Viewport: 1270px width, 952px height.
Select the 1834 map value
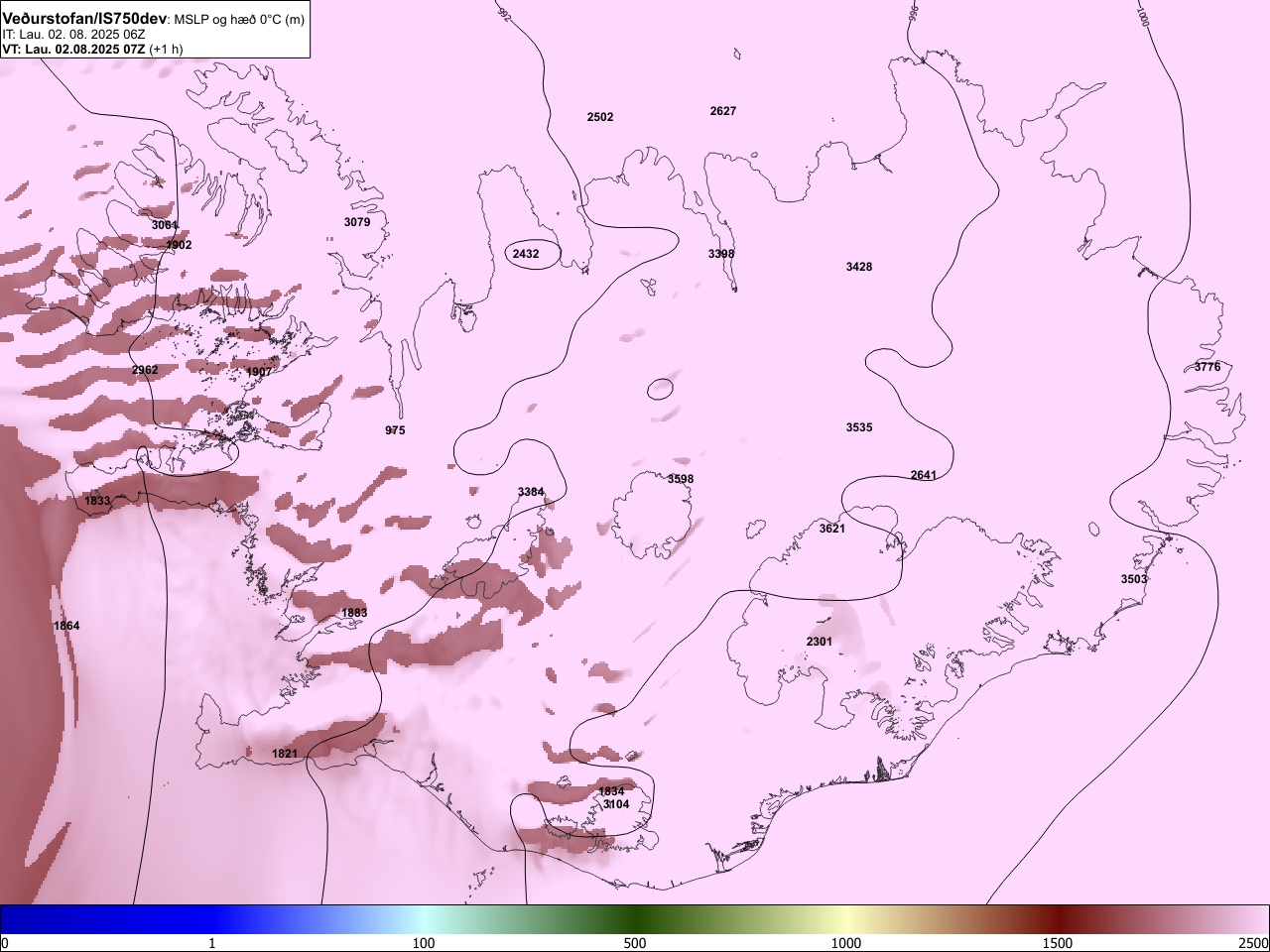click(611, 791)
